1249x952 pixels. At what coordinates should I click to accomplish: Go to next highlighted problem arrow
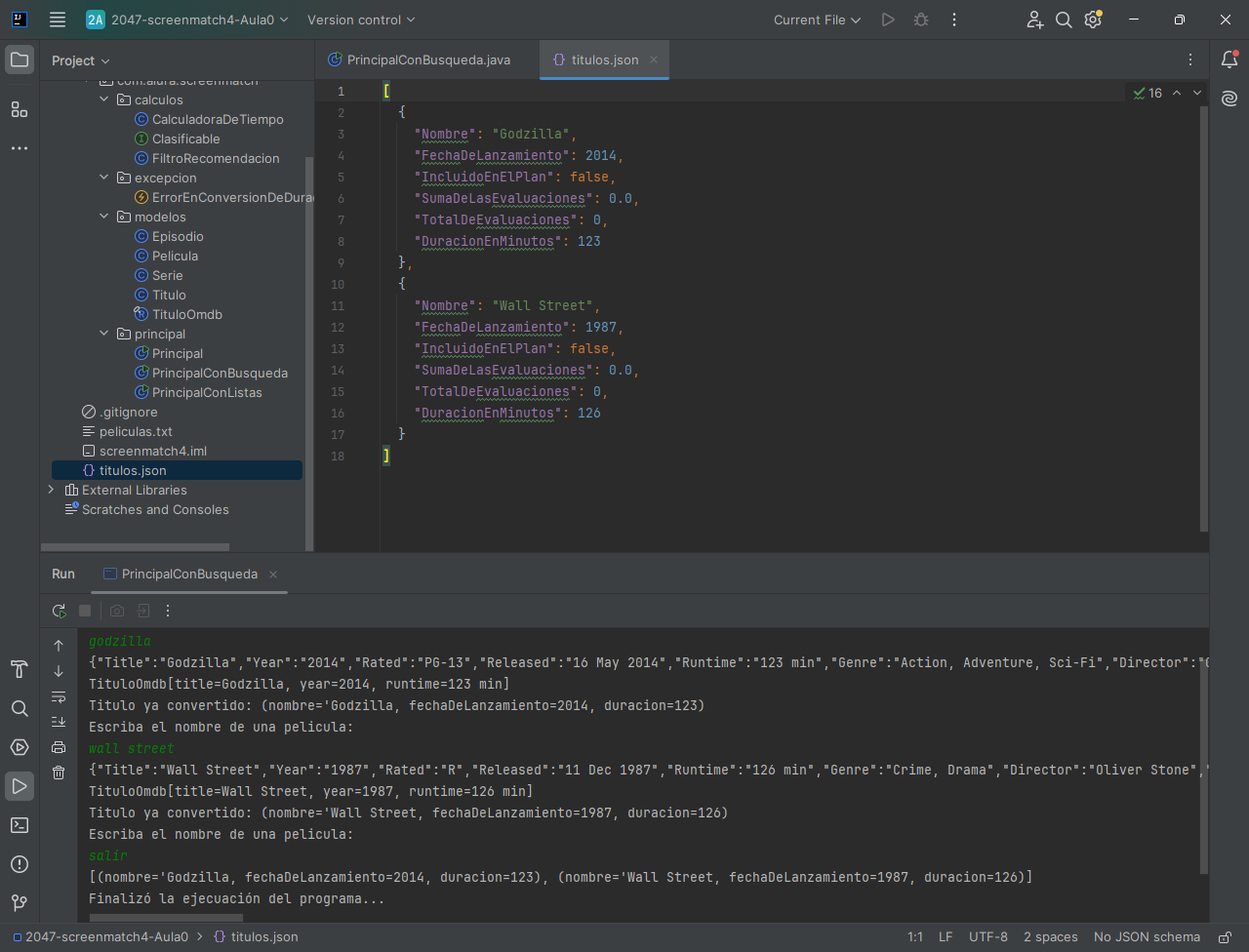click(1197, 93)
